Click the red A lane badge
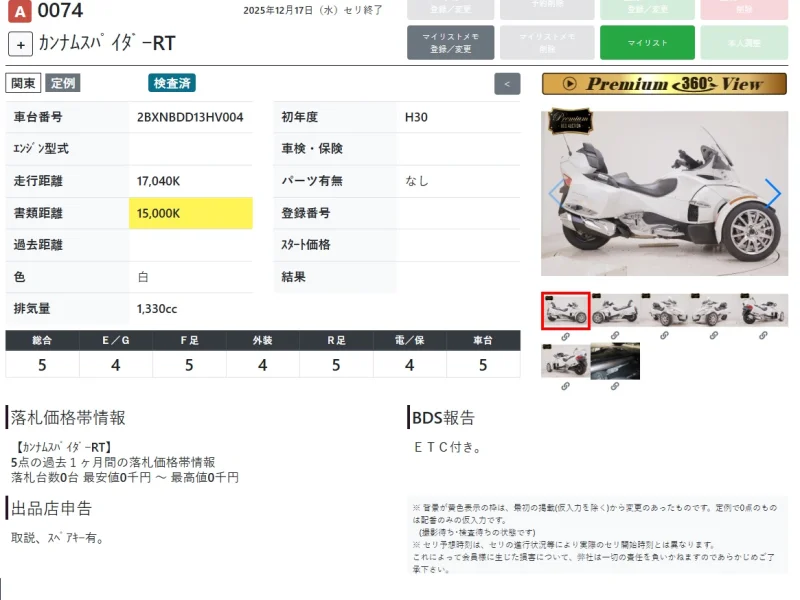Screen dimensions: 800x600 click(x=20, y=12)
